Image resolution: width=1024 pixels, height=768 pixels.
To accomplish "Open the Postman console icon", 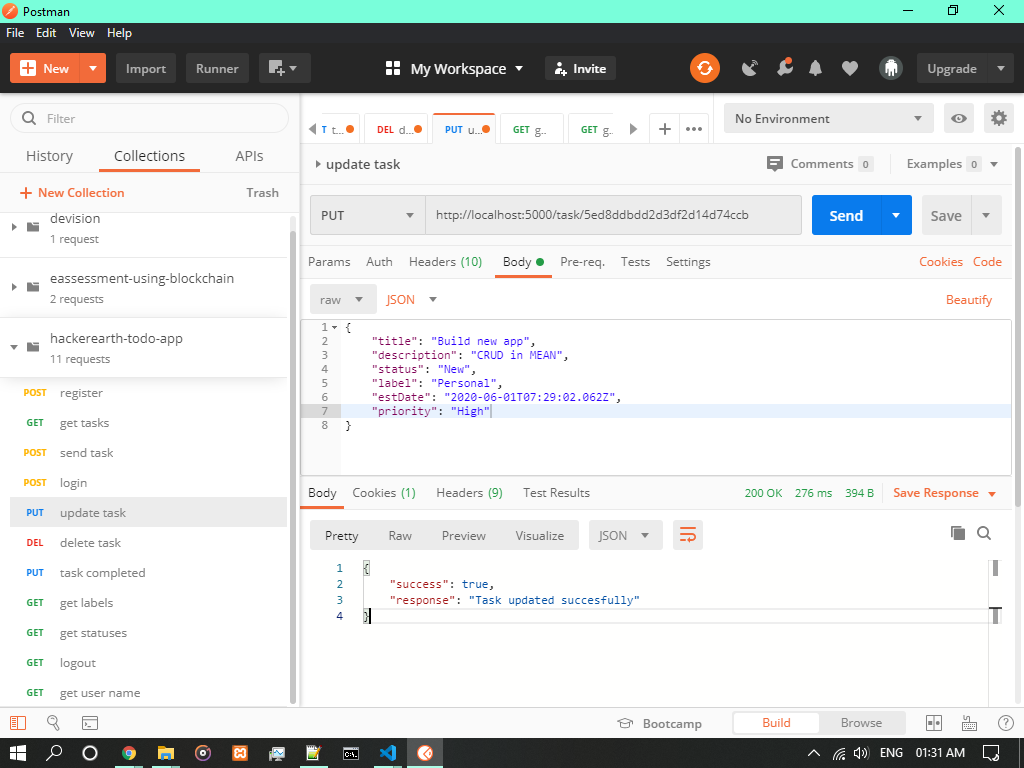I will click(x=89, y=723).
